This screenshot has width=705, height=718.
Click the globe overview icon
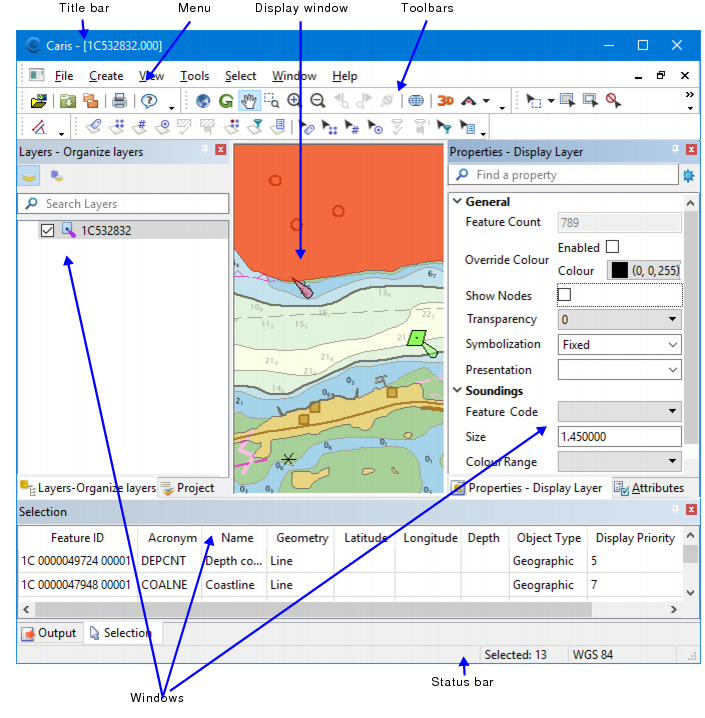pyautogui.click(x=204, y=101)
